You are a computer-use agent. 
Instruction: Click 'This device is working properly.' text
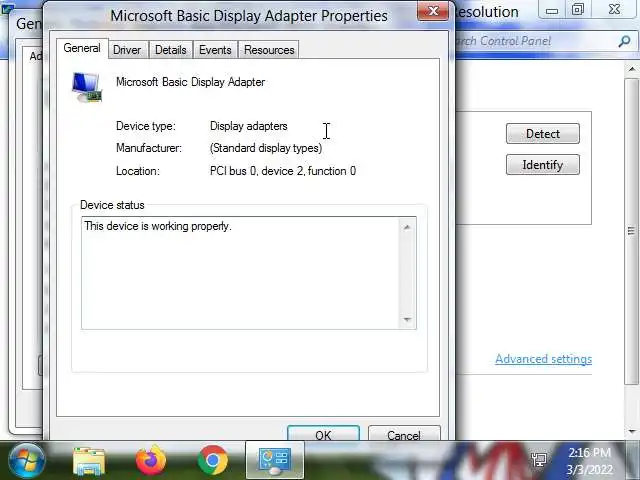(158, 226)
